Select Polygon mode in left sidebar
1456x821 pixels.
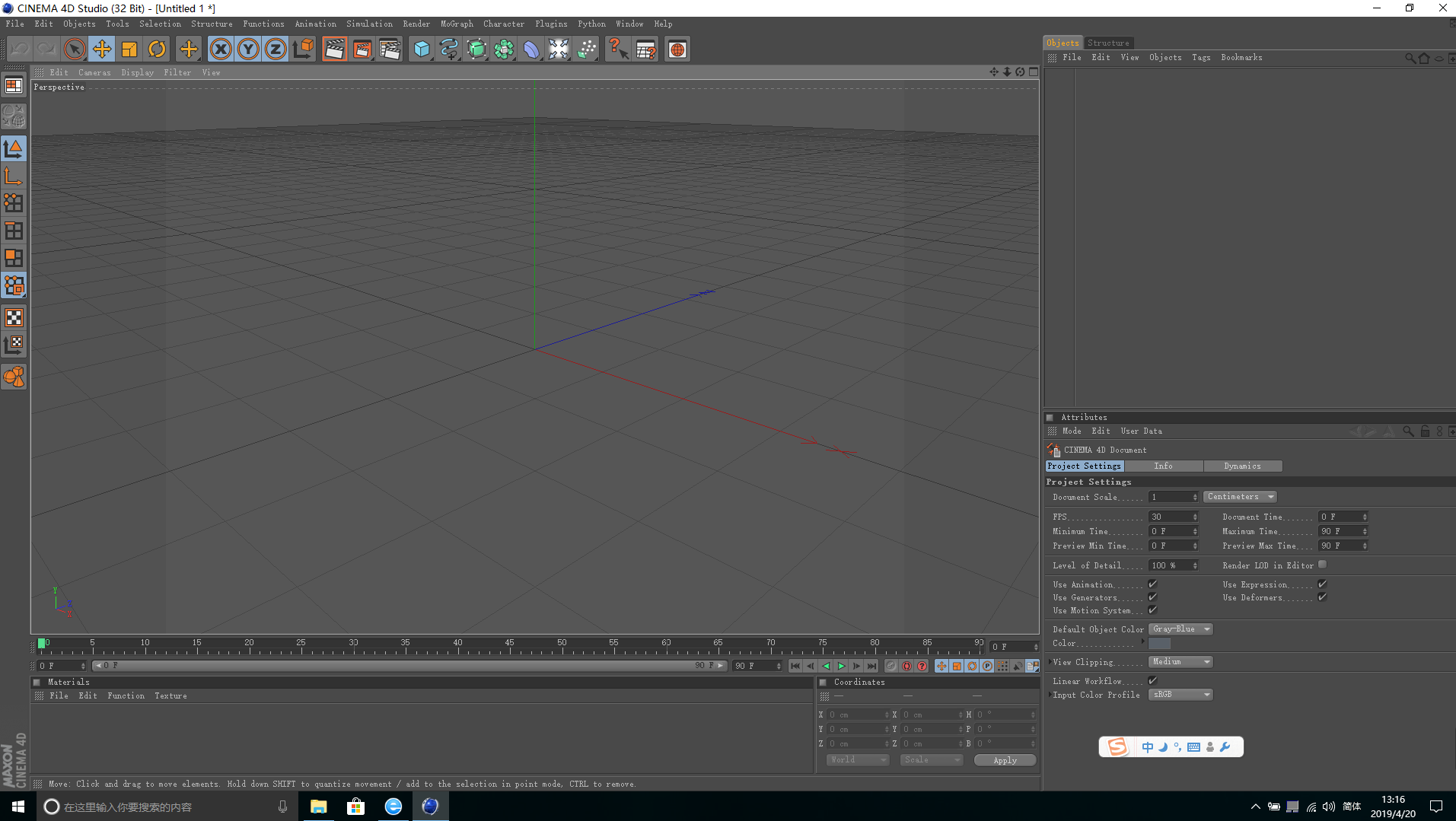[14, 258]
